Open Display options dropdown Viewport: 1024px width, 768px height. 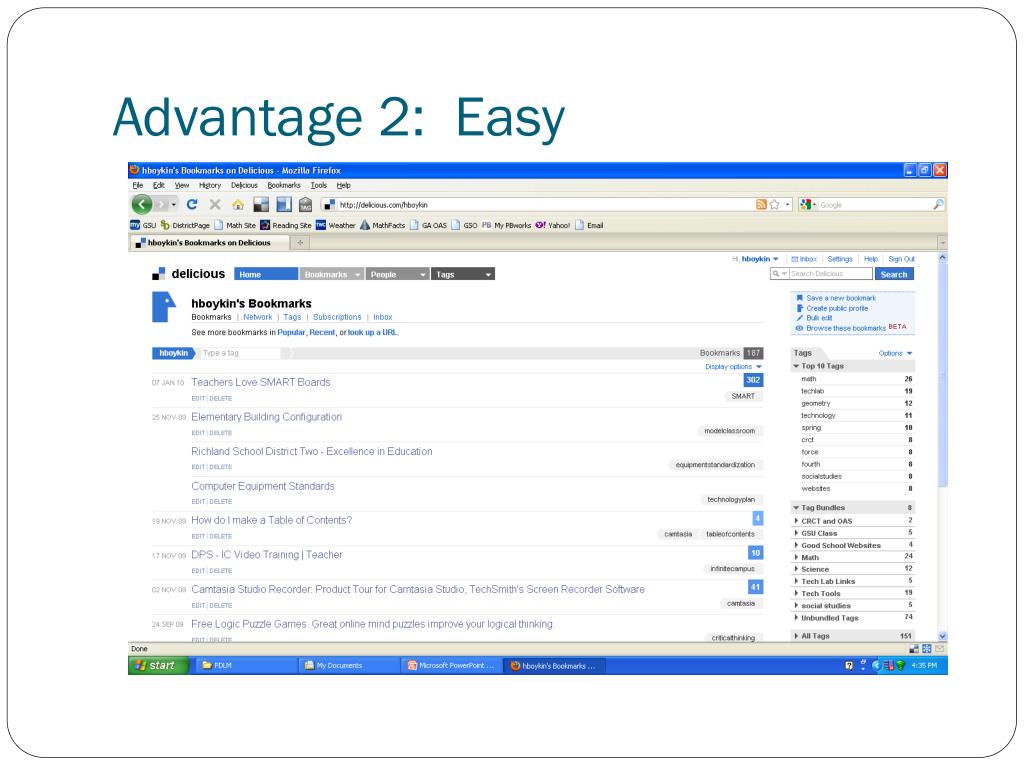tap(733, 367)
